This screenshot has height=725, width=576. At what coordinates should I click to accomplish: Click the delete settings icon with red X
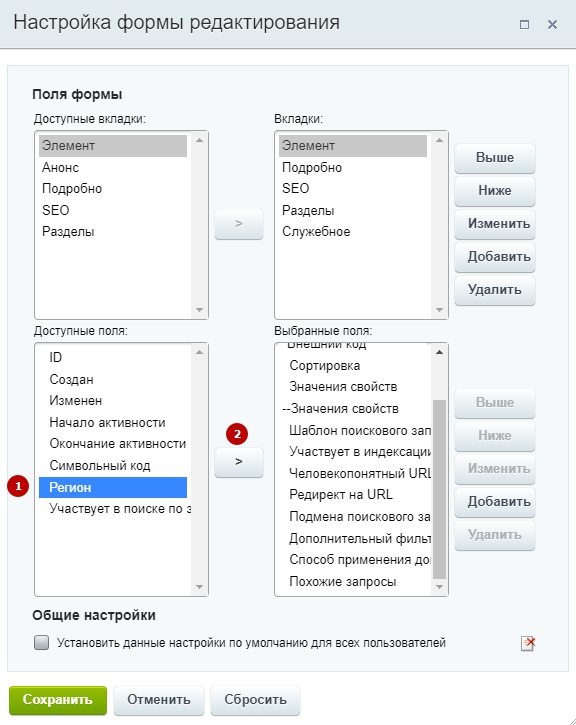click(x=528, y=643)
